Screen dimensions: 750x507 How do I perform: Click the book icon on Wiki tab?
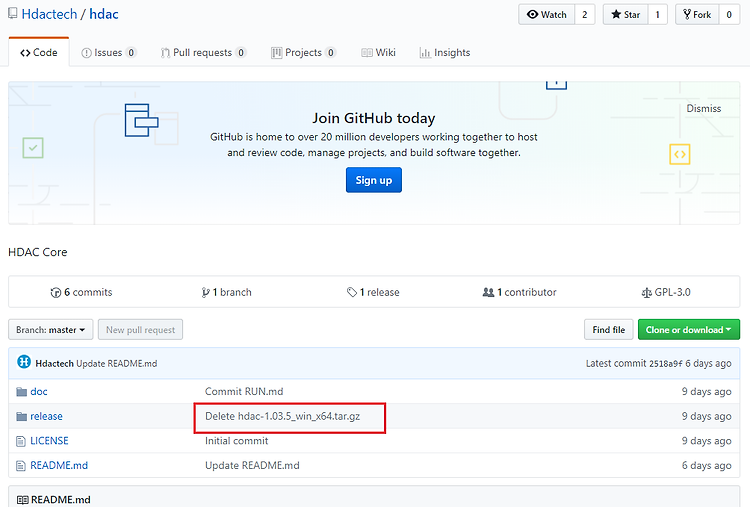(367, 53)
